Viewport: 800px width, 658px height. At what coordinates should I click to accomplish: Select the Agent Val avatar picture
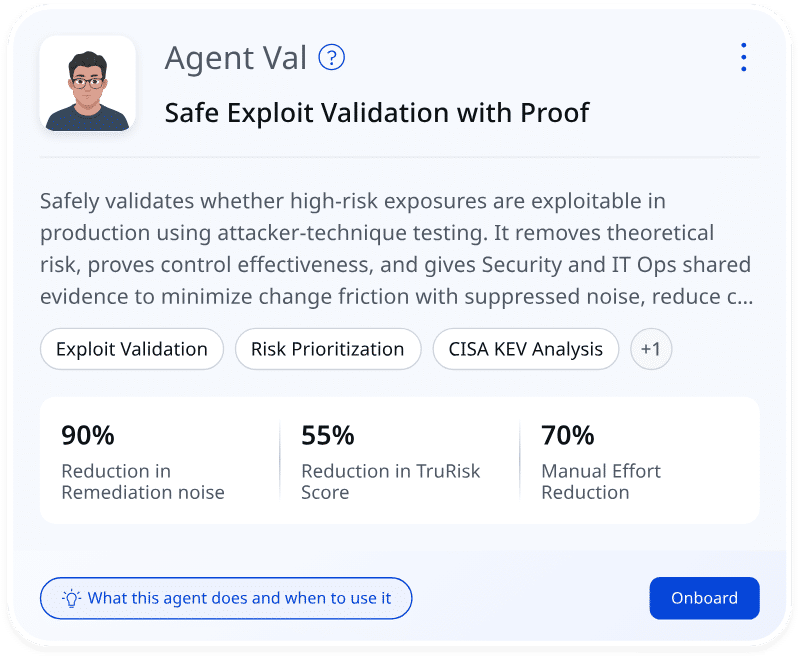87,83
